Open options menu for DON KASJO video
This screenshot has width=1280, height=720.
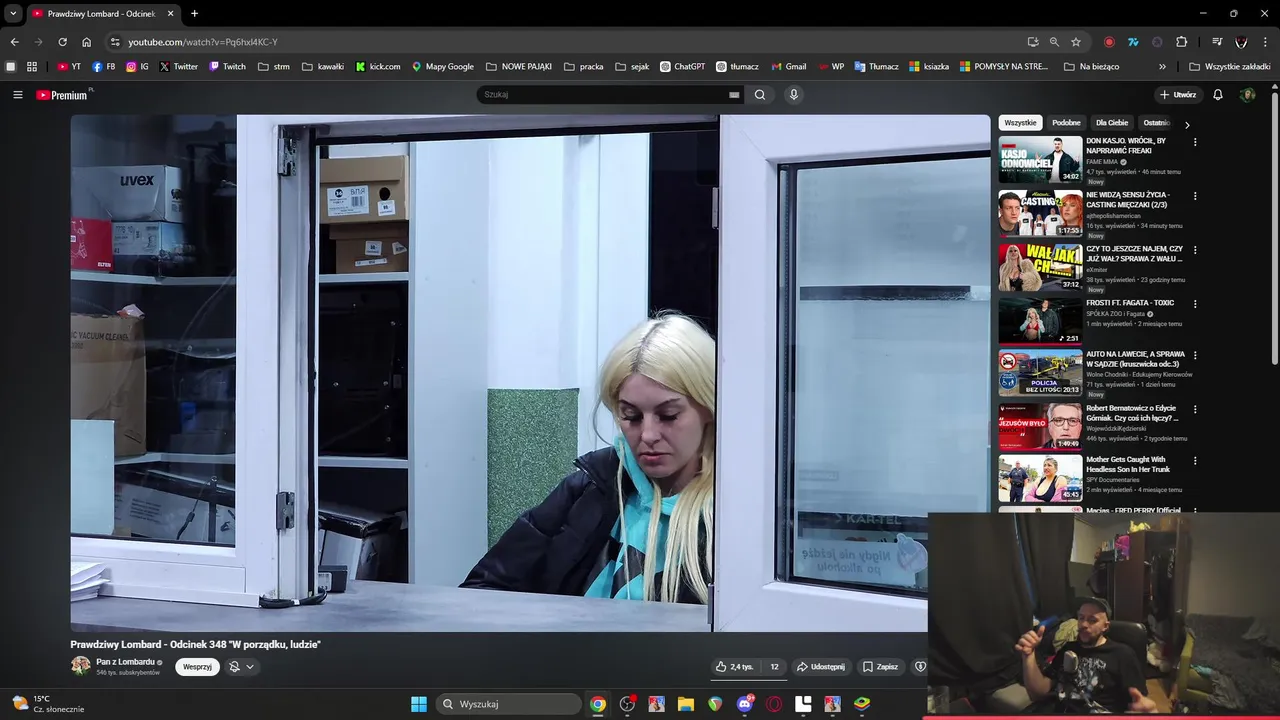pos(1195,142)
